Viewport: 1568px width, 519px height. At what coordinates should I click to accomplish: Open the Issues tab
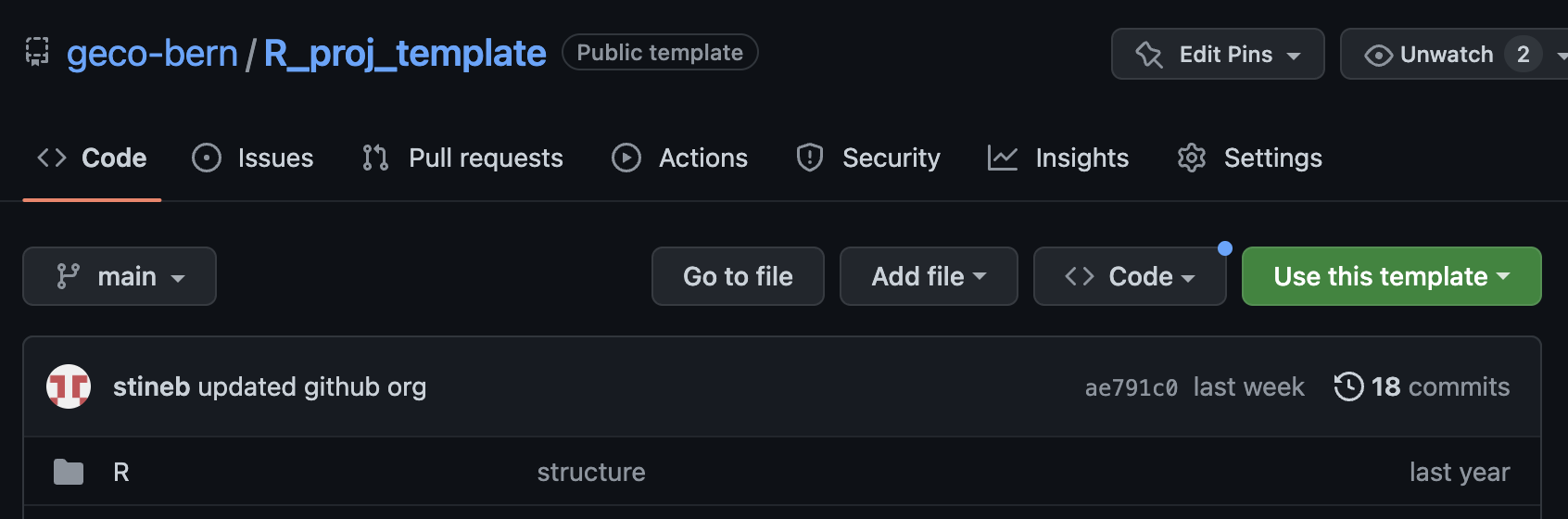[x=253, y=158]
